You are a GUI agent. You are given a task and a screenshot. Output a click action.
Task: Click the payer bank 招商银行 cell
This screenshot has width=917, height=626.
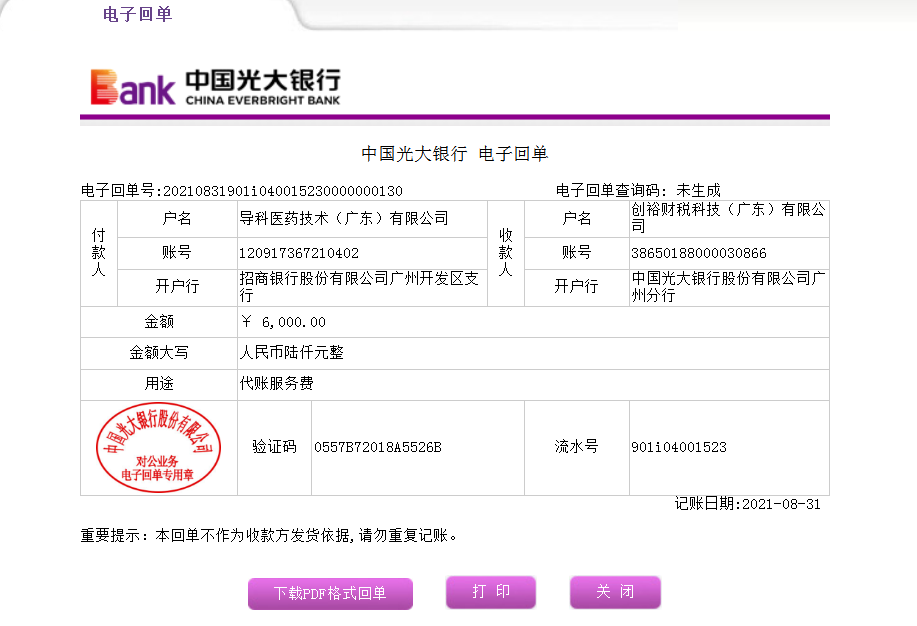coord(360,287)
